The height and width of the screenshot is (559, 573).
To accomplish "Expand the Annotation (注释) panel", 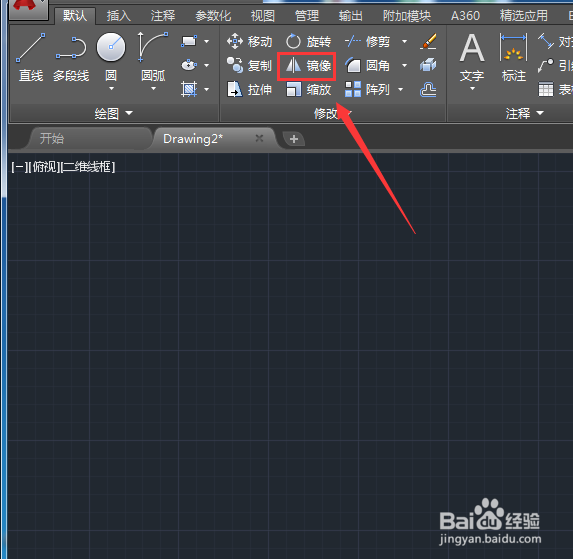I will click(525, 114).
